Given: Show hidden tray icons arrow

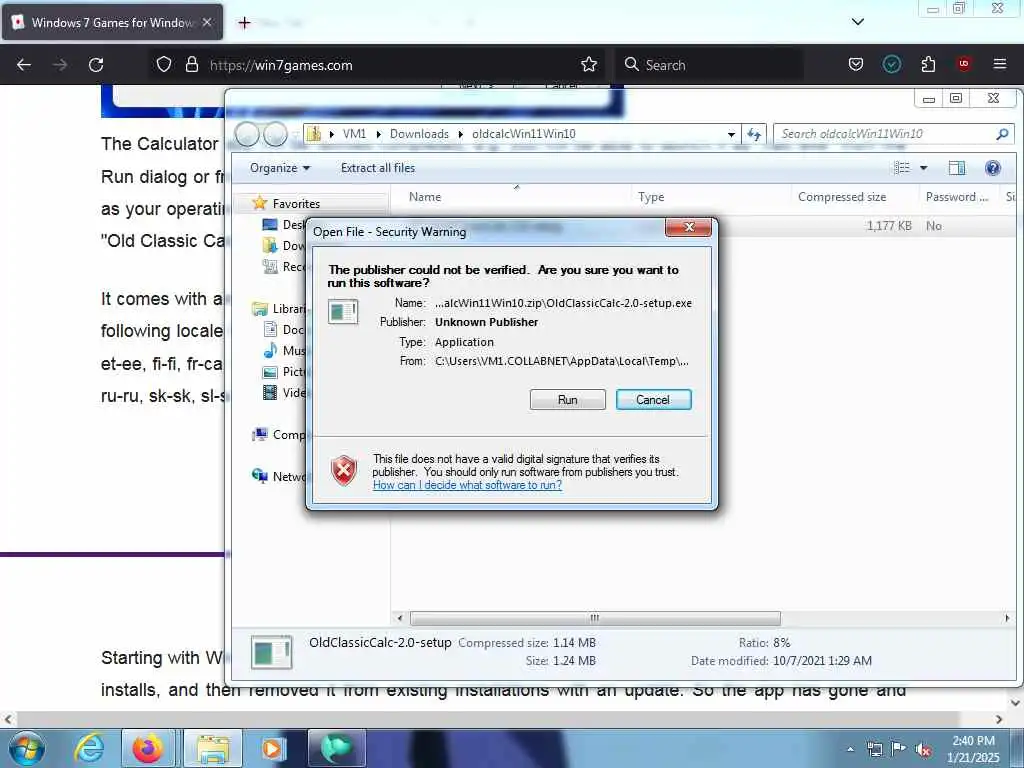Looking at the screenshot, I should click(x=850, y=749).
